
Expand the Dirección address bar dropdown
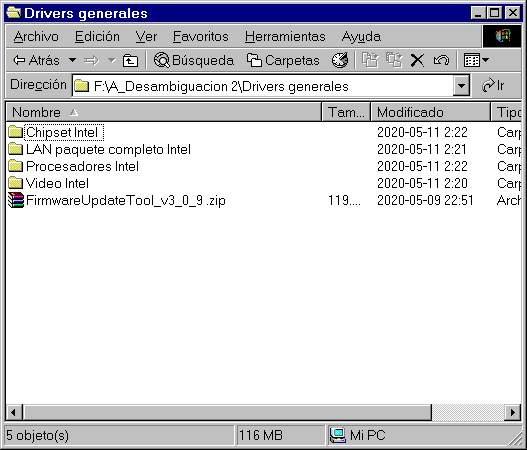pos(461,86)
